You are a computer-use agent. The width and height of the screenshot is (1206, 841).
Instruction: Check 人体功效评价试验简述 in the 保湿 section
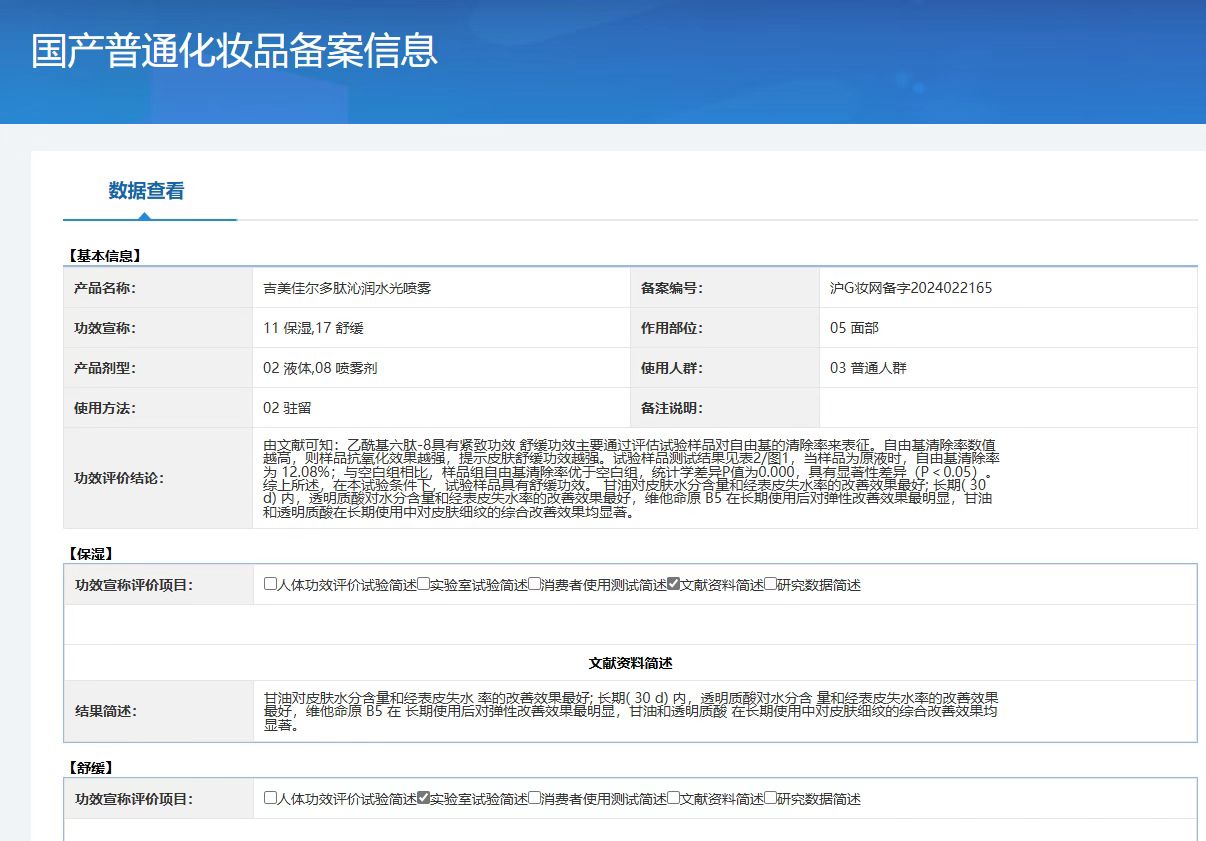coord(271,584)
